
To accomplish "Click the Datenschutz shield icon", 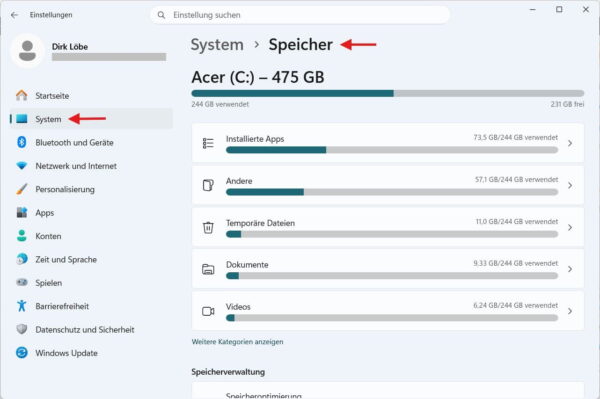I will 22,329.
